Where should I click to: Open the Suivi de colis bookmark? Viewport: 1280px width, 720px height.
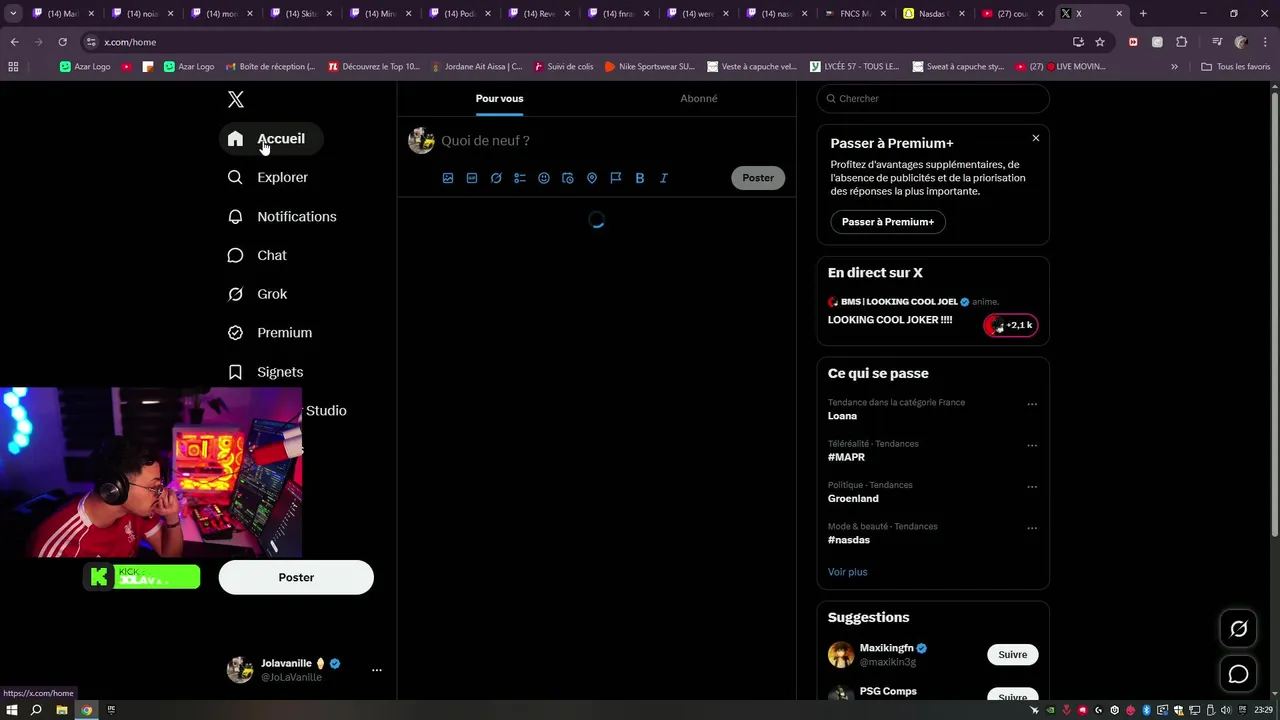pos(564,67)
